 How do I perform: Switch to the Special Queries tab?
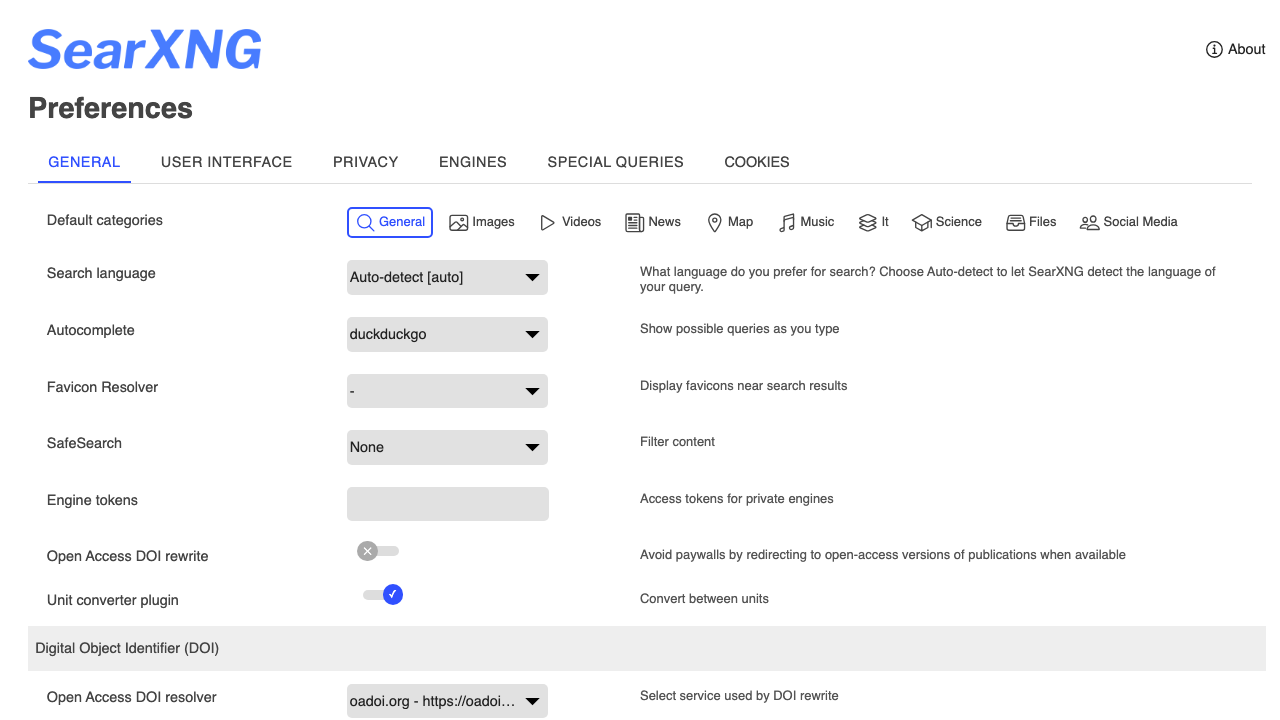pos(616,162)
